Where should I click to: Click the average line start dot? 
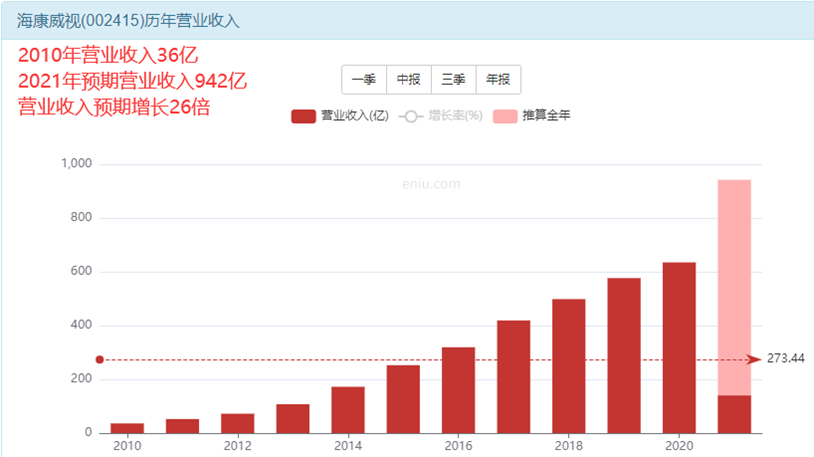[x=100, y=359]
